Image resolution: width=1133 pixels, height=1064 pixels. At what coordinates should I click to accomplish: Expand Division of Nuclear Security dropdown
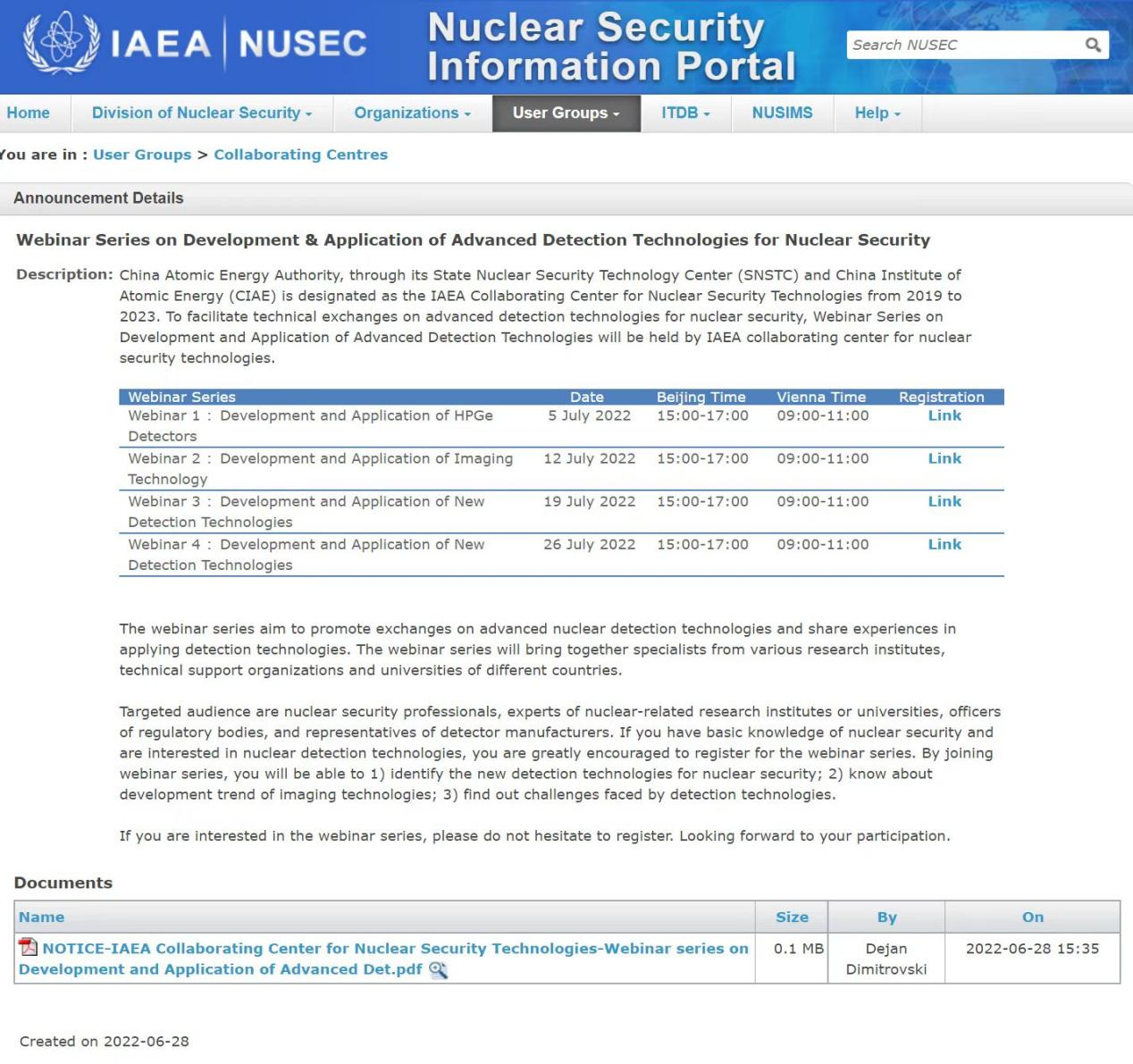202,113
